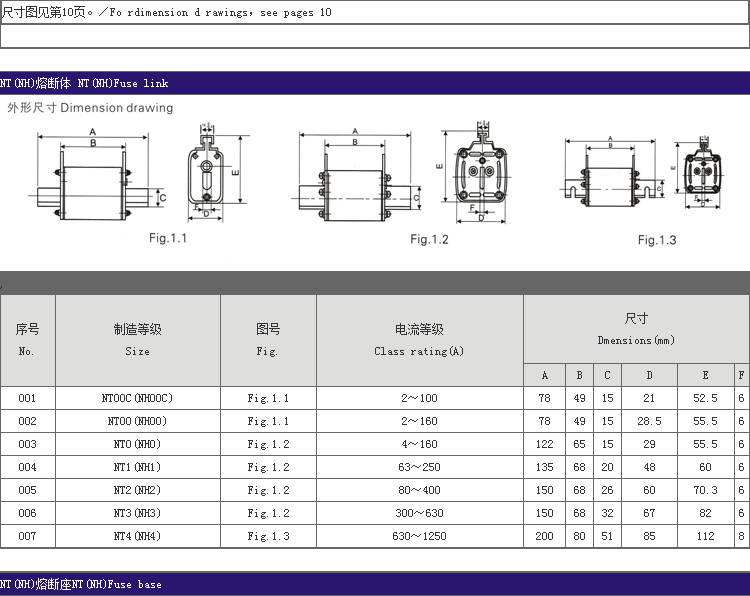The image size is (750, 596).
Task: Click the 'NT2(NH2)' size cell
Action: click(x=137, y=490)
